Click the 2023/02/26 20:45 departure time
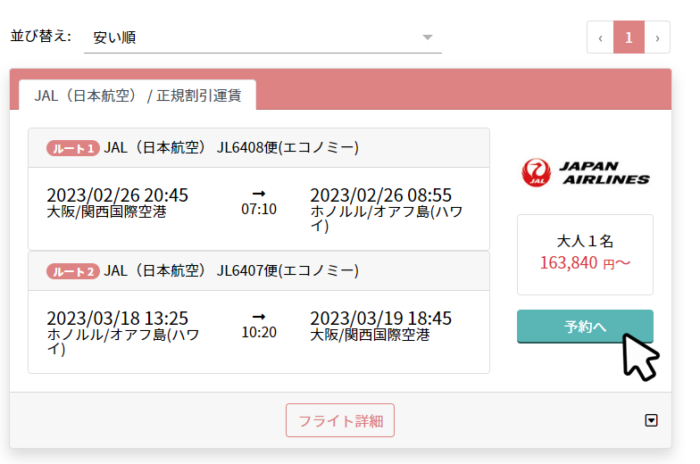Image resolution: width=700 pixels, height=464 pixels. point(117,194)
